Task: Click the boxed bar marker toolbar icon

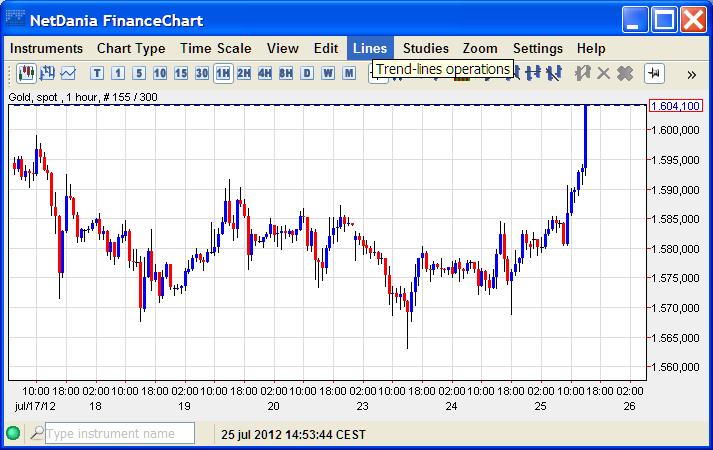Action: tap(654, 73)
